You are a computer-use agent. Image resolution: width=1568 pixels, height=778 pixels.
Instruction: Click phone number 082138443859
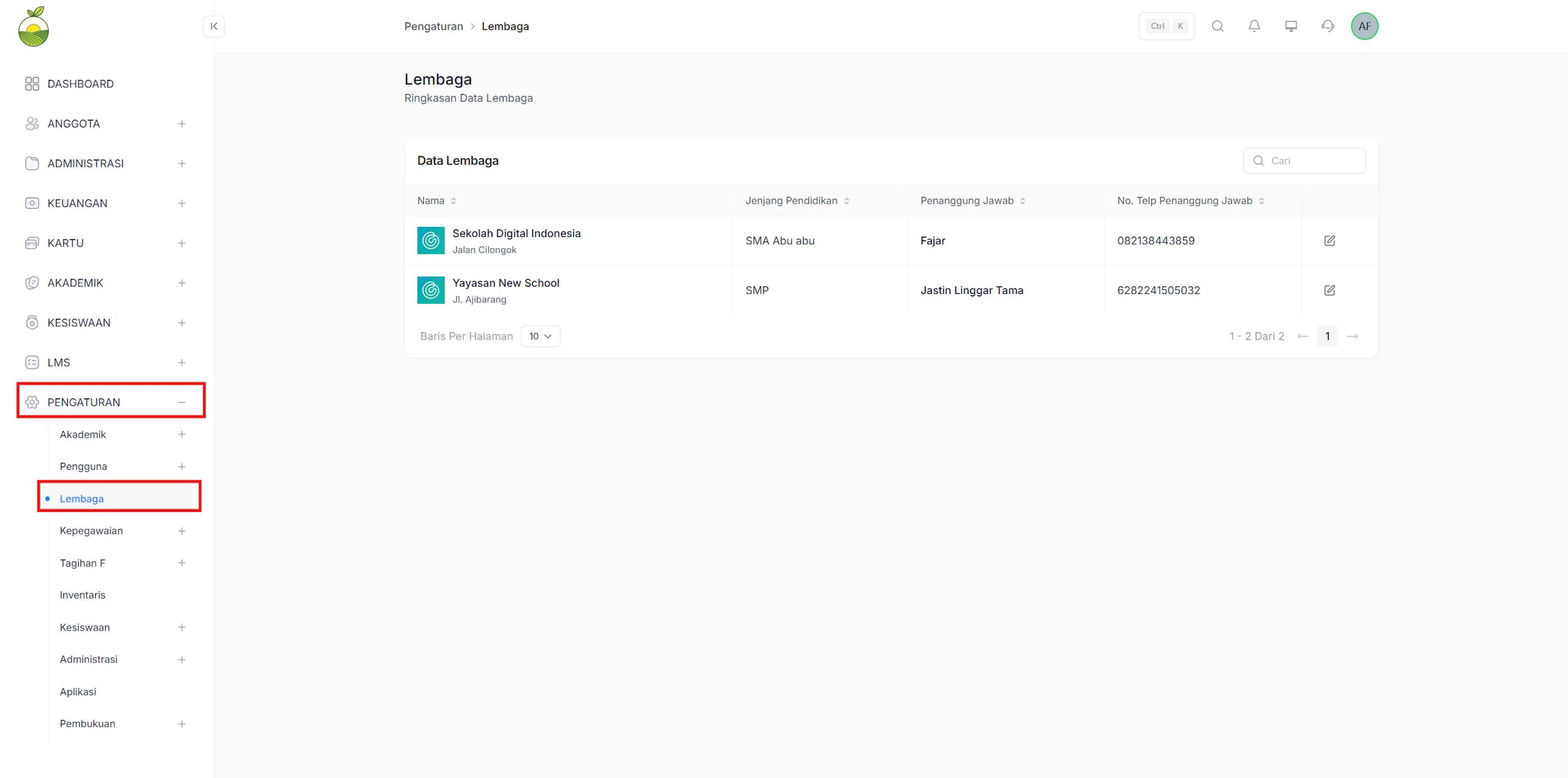point(1155,241)
